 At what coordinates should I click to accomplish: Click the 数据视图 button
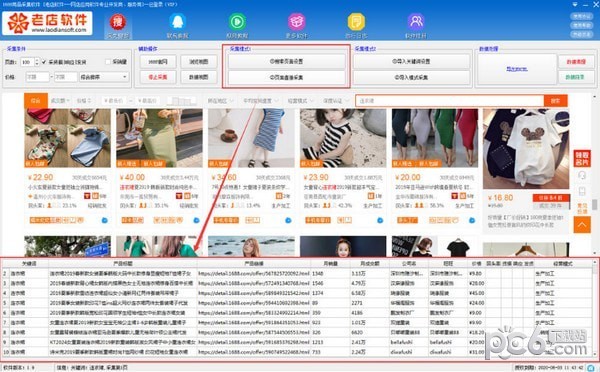[x=199, y=77]
